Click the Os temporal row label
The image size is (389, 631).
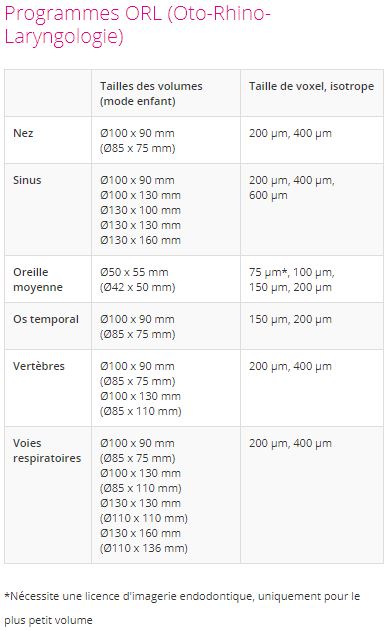(46, 319)
